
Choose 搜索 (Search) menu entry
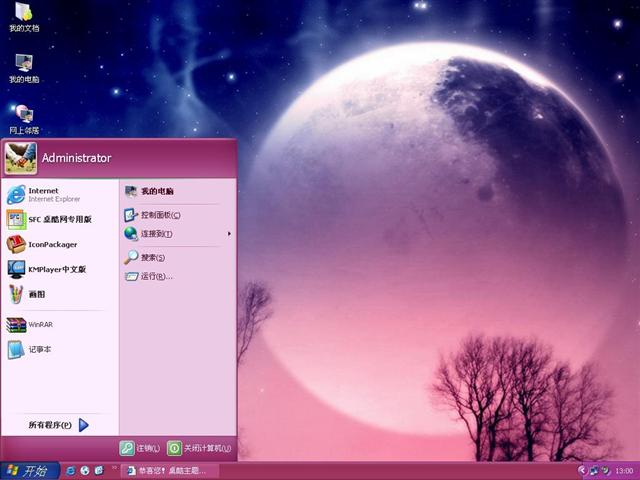[x=152, y=258]
